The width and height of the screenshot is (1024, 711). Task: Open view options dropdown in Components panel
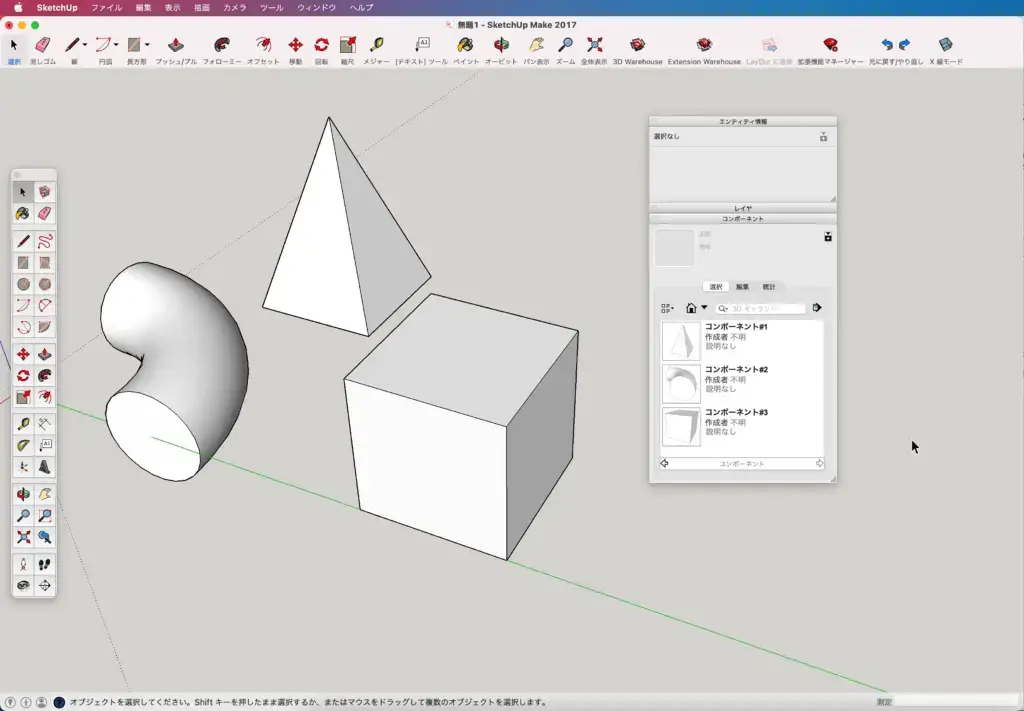[x=667, y=308]
